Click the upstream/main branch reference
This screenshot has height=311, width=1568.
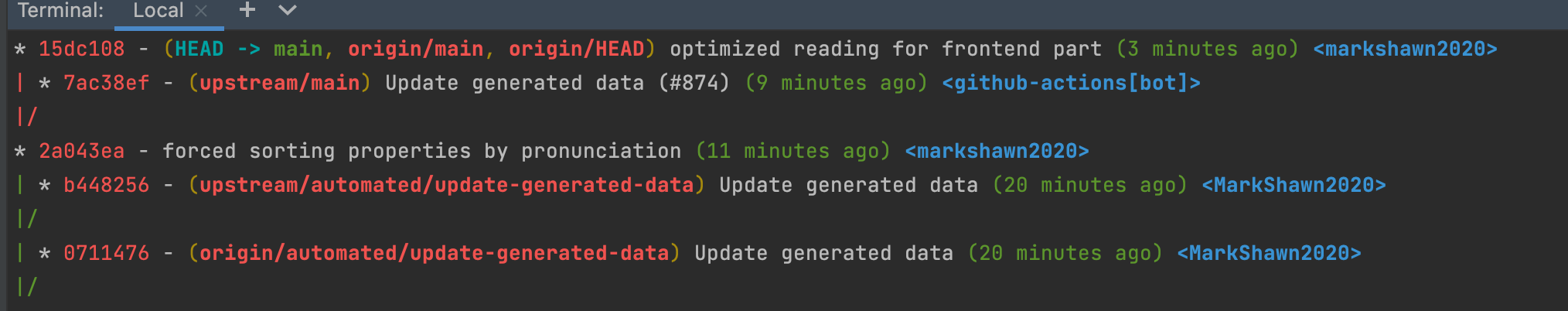click(279, 83)
